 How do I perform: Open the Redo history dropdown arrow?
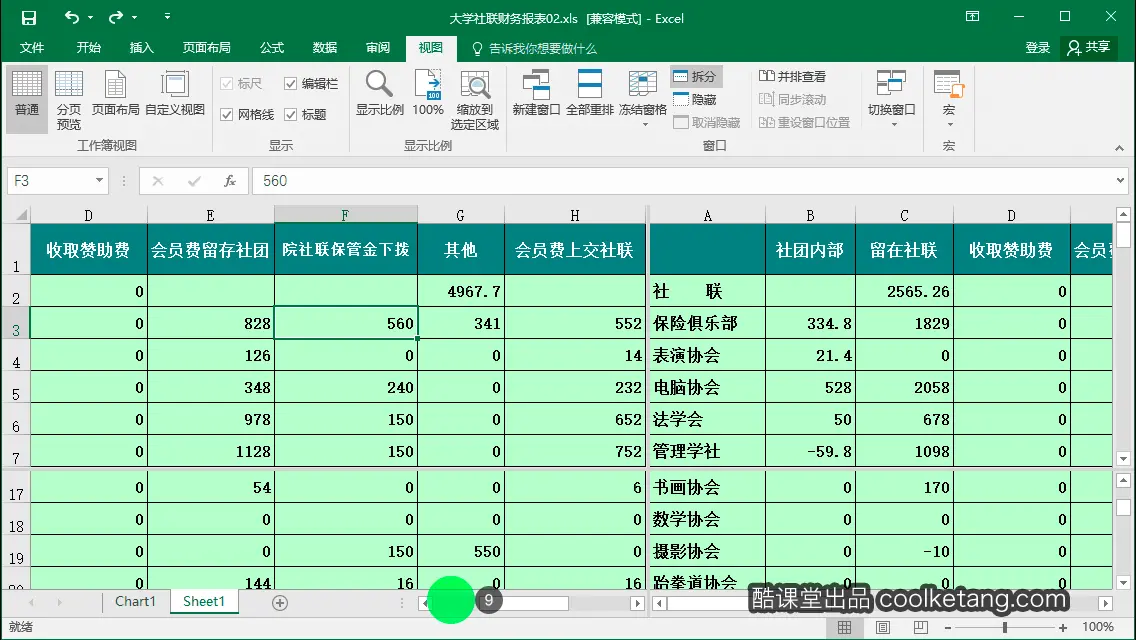tap(135, 17)
